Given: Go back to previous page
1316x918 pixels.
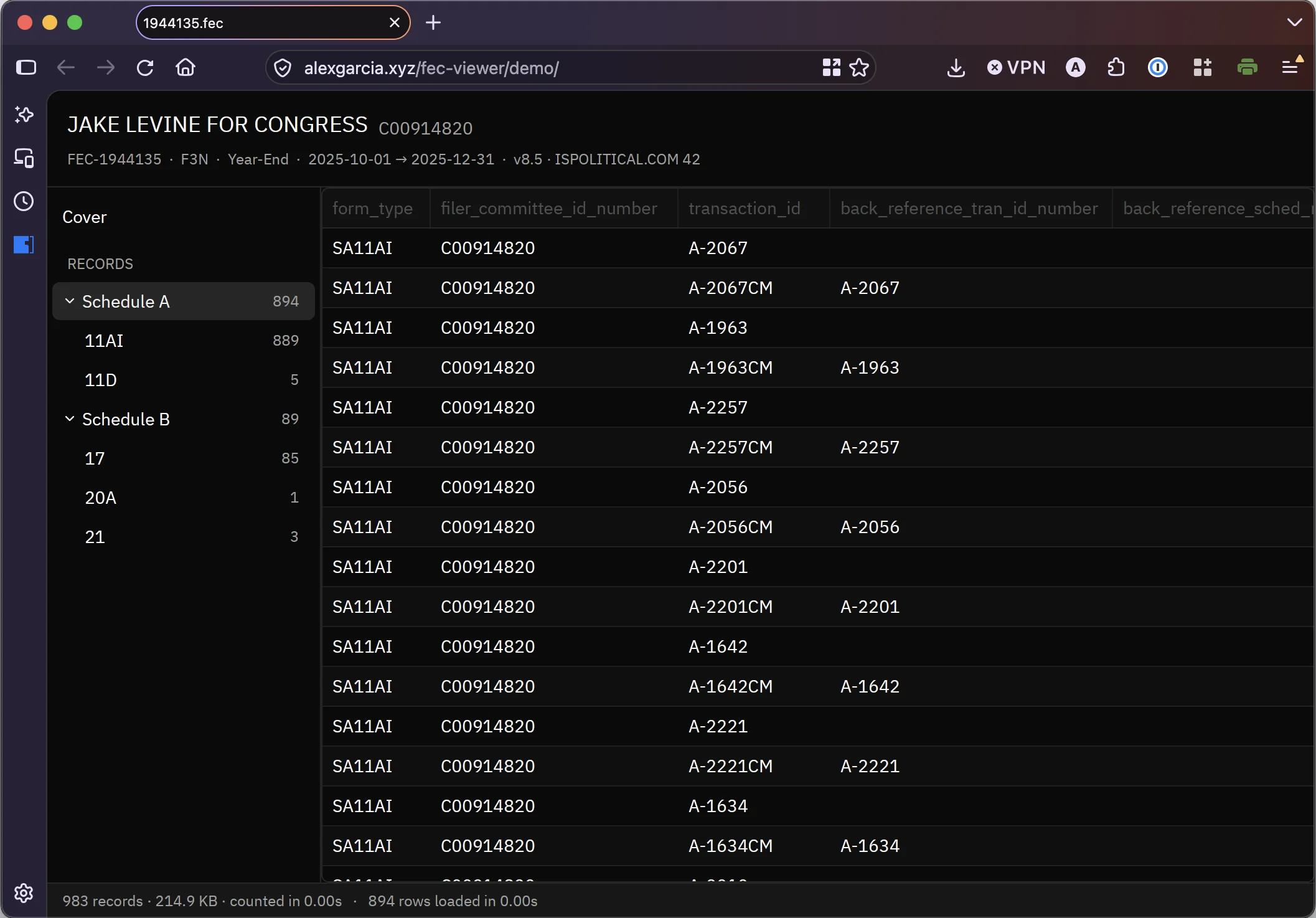Looking at the screenshot, I should point(65,67).
